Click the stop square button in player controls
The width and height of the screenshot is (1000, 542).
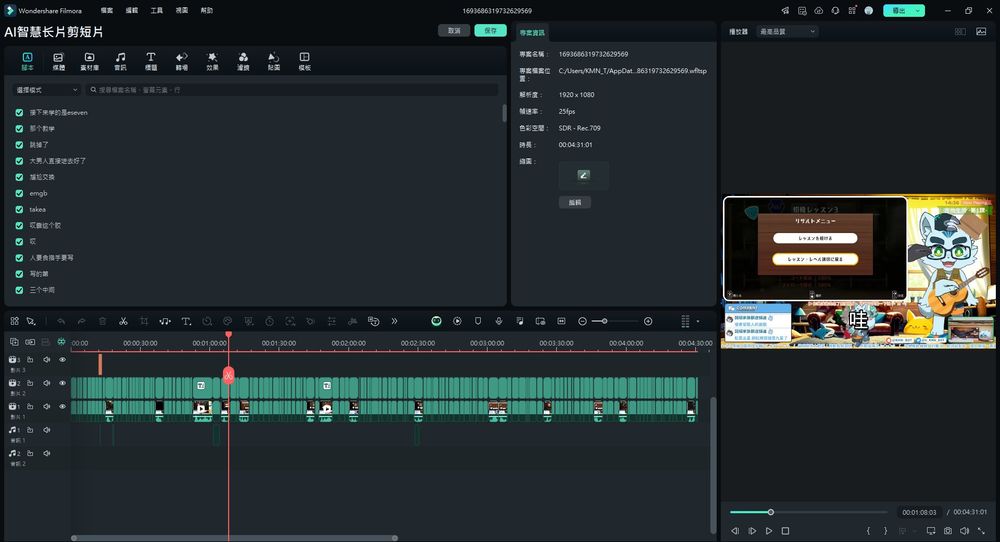[786, 531]
